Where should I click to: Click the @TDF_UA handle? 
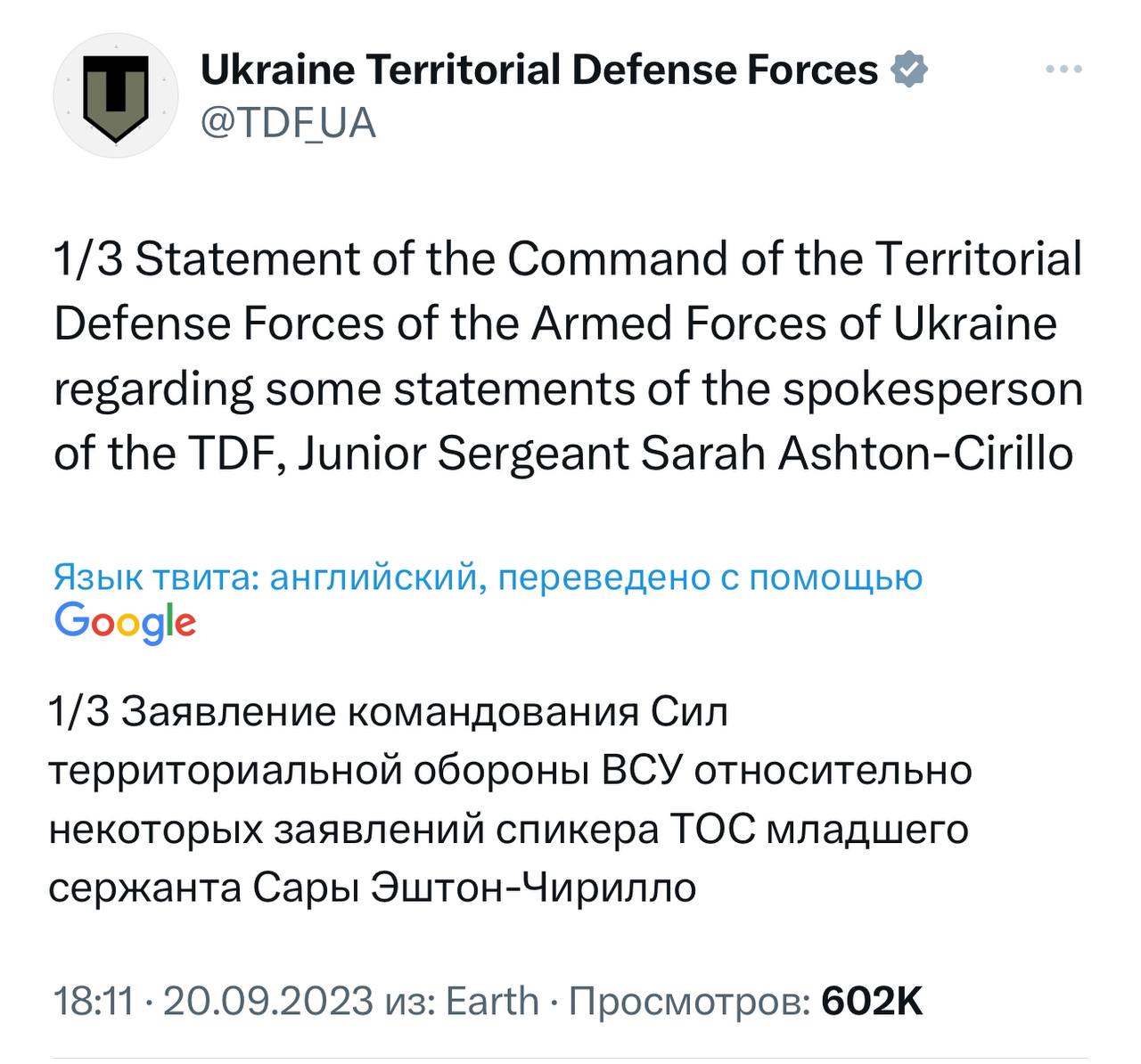click(288, 123)
